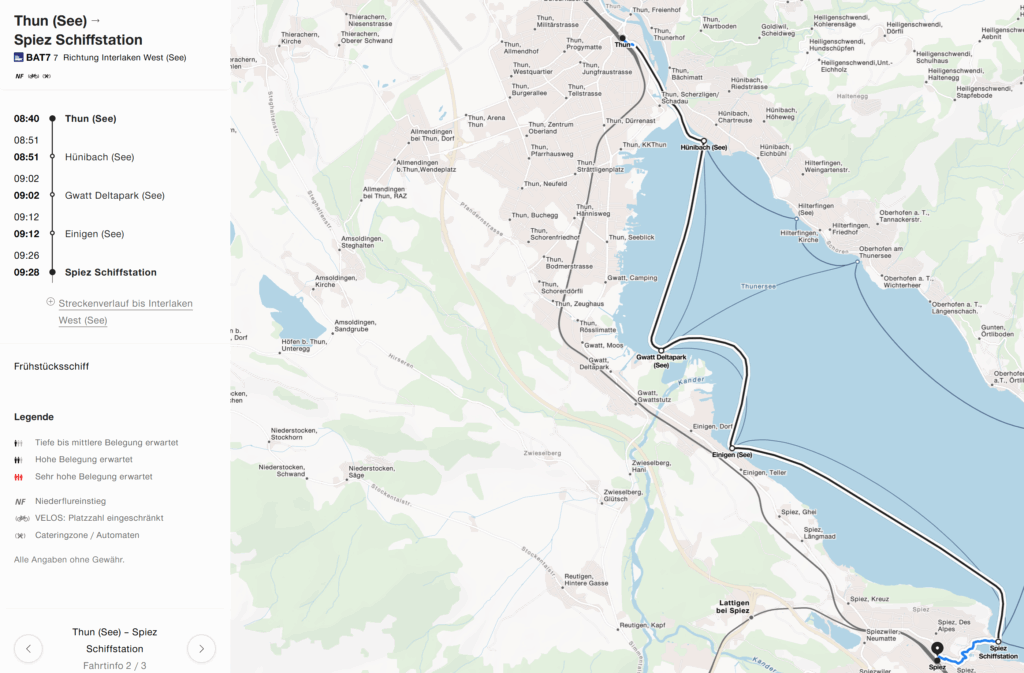
Task: Click the heading 'Thun (See) → Spiez Schiffstation'
Action: [78, 30]
